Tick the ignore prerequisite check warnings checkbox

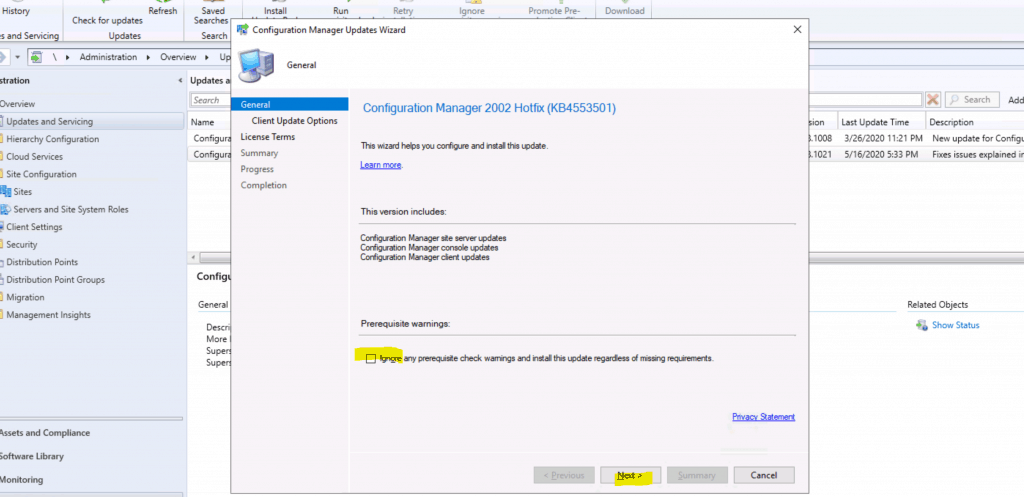(371, 359)
